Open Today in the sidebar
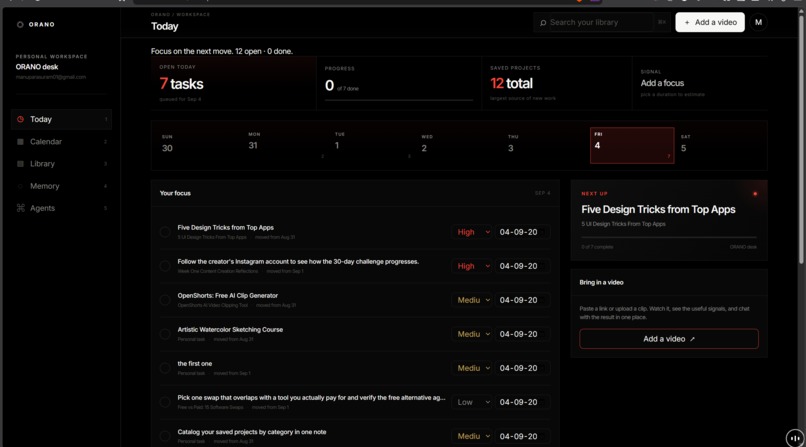Viewport: 806px width, 447px height. tap(61, 119)
